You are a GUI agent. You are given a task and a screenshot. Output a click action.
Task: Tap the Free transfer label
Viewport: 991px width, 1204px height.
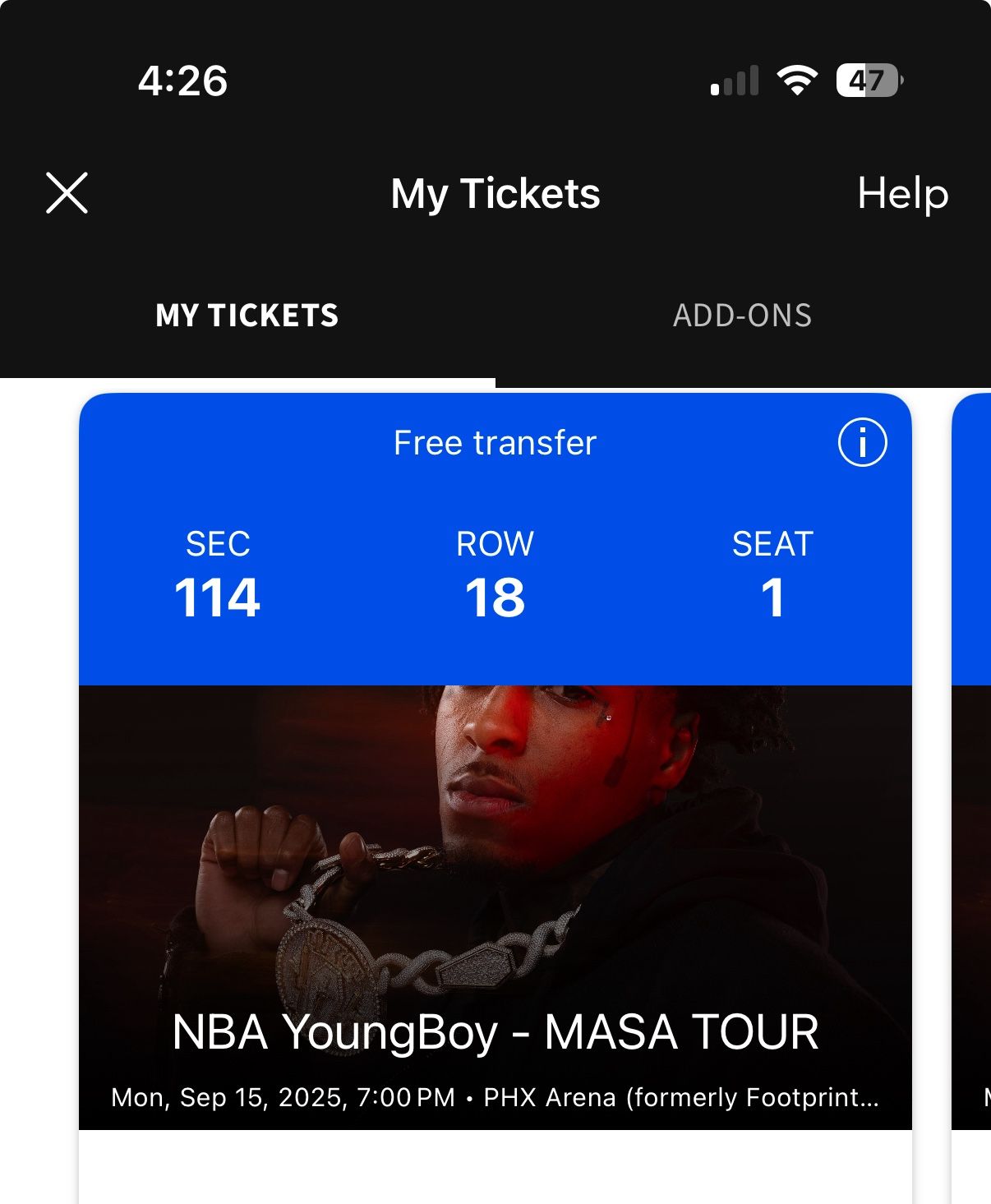pos(495,443)
